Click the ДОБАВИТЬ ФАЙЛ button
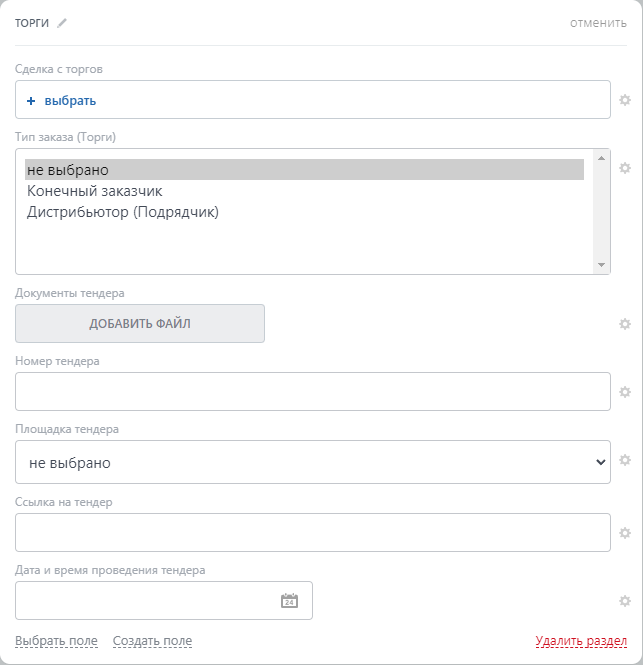The image size is (643, 665). pos(140,324)
